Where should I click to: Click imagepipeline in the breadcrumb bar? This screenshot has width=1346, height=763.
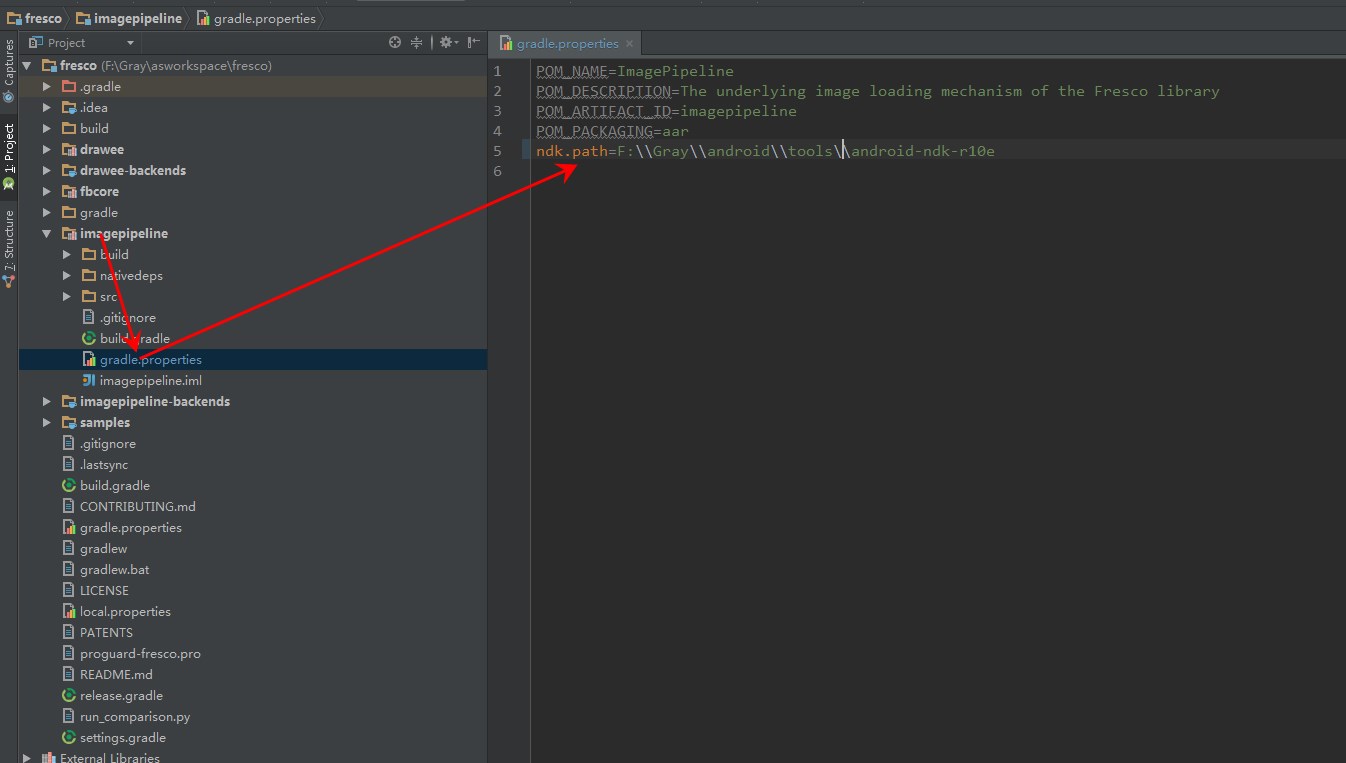click(129, 18)
